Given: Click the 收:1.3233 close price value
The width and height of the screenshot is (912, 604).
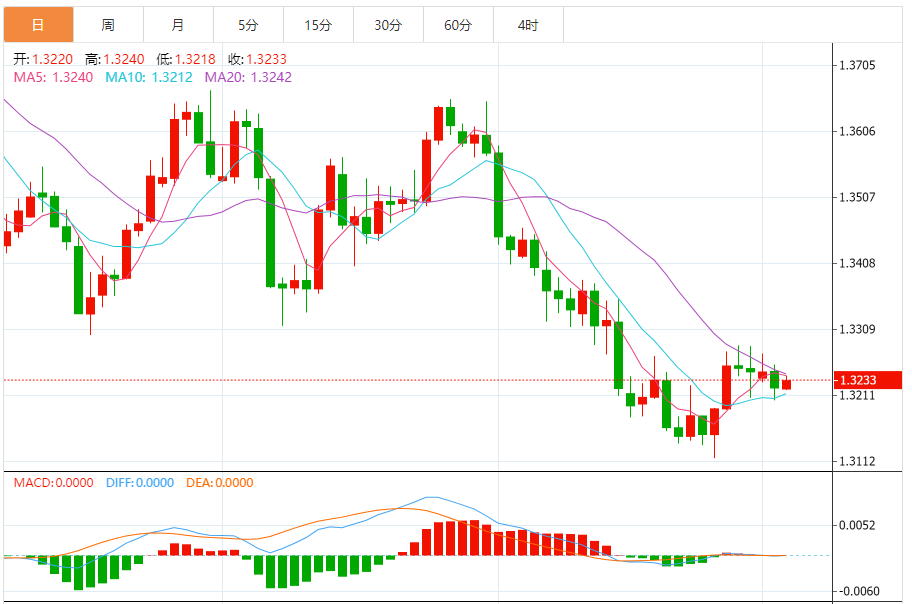Looking at the screenshot, I should coord(258,59).
